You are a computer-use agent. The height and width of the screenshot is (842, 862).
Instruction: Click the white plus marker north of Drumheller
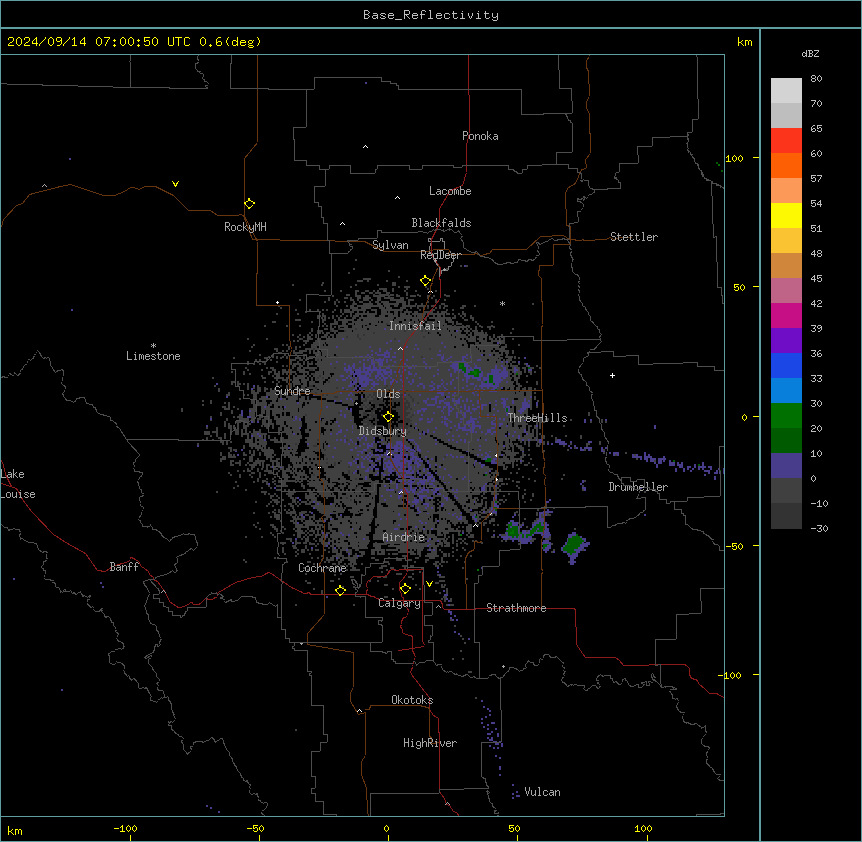click(x=612, y=375)
